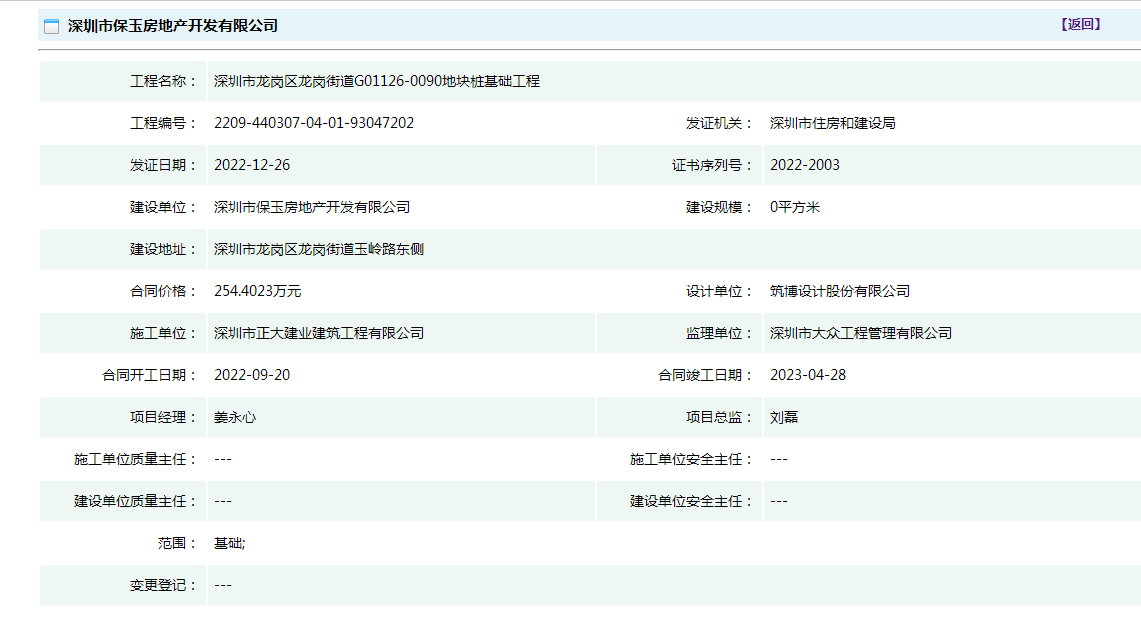The image size is (1141, 619).
Task: Click the 发证机关 label
Action: coord(720,123)
